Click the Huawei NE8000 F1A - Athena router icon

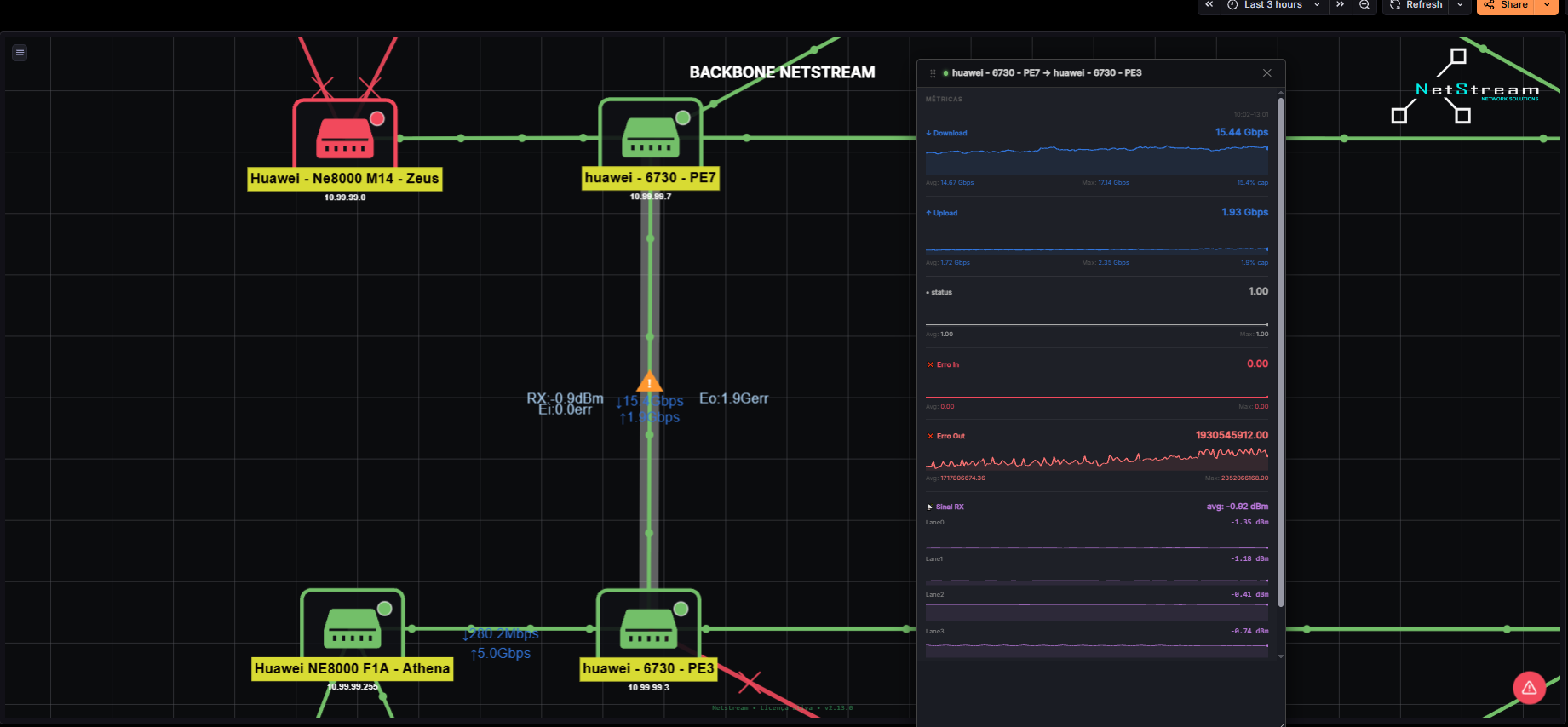click(353, 628)
